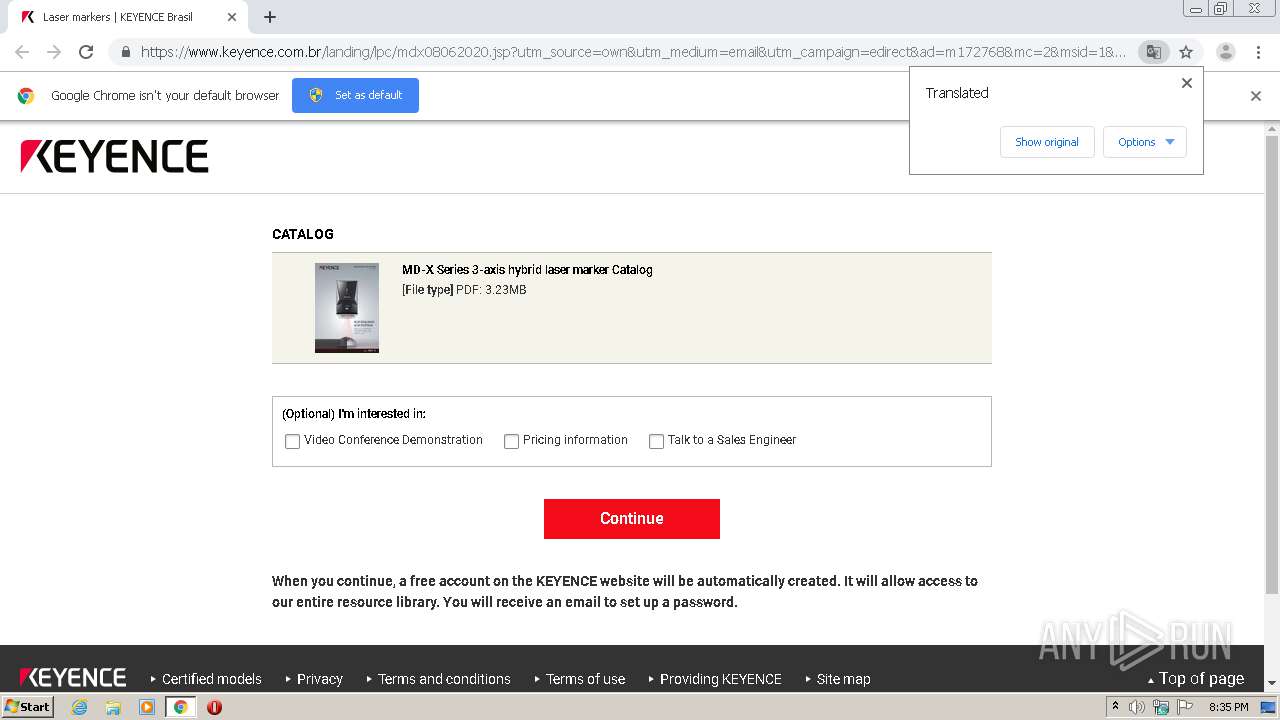
Task: Open the Privacy footer link
Action: pos(320,679)
